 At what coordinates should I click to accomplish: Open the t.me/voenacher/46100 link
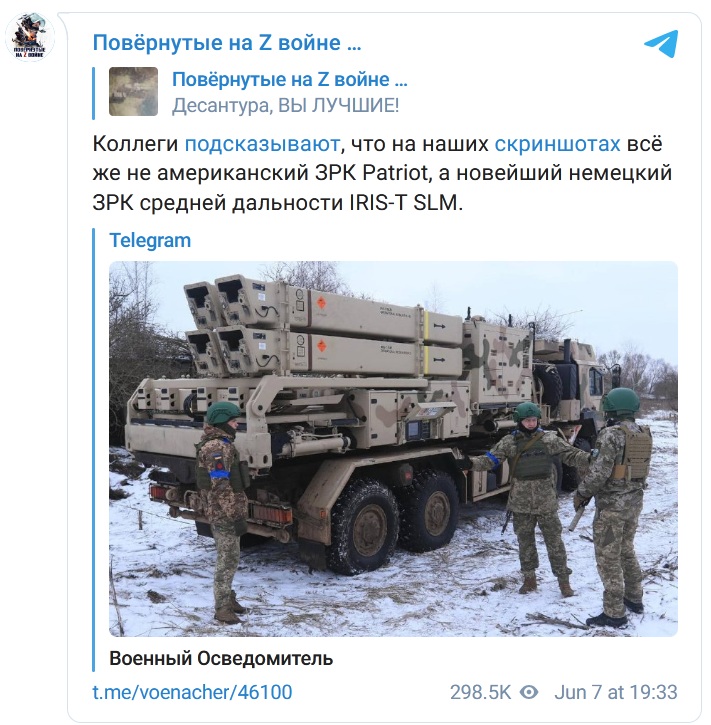(192, 693)
